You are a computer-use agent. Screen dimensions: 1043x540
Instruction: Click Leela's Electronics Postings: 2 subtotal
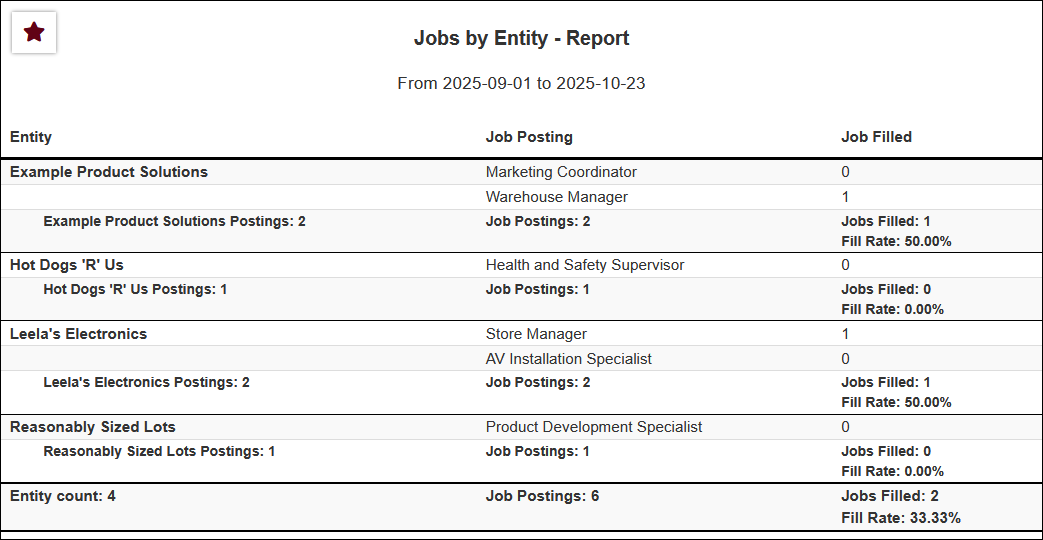click(x=146, y=382)
